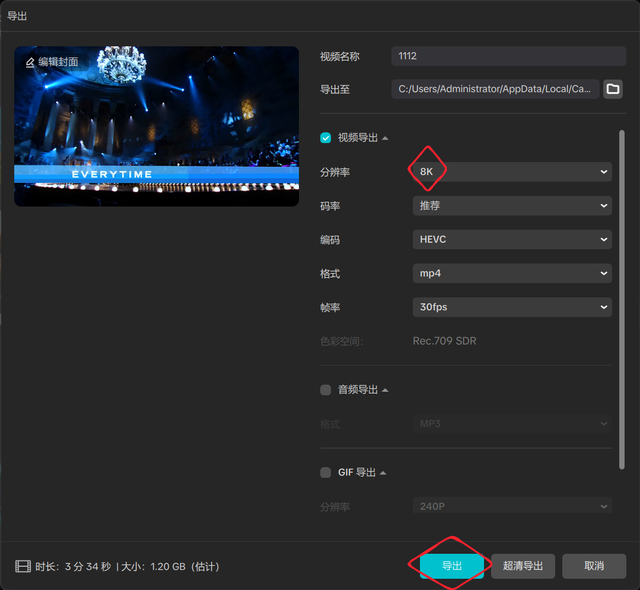The image size is (640, 590).
Task: Click the cyan 导出 button
Action: pyautogui.click(x=452, y=566)
